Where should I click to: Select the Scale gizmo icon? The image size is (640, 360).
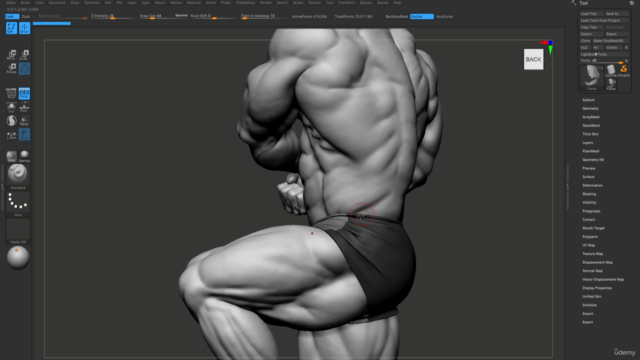coord(24,55)
